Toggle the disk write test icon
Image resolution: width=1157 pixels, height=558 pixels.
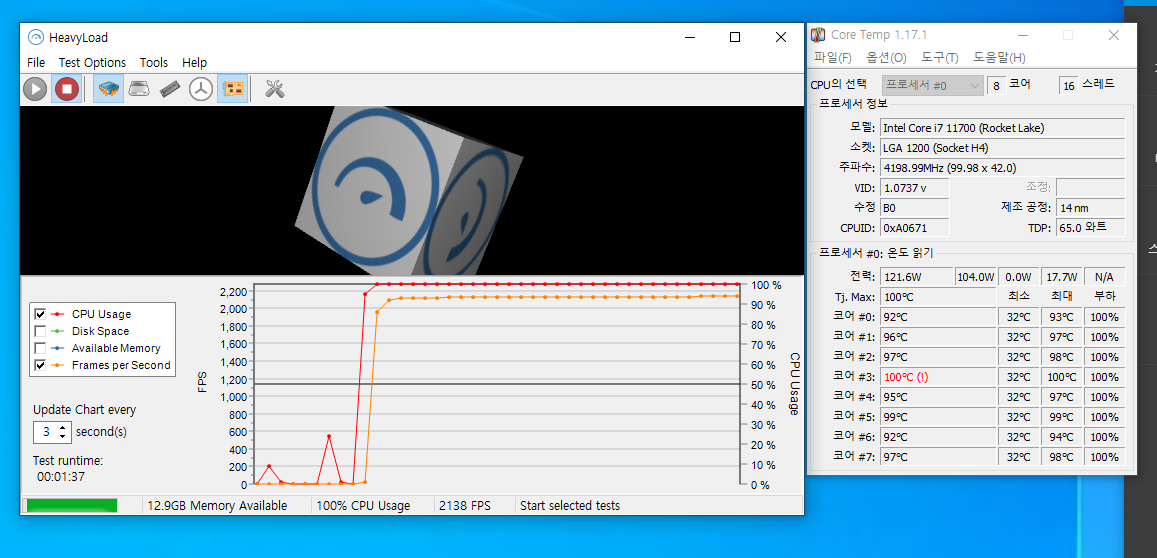140,89
